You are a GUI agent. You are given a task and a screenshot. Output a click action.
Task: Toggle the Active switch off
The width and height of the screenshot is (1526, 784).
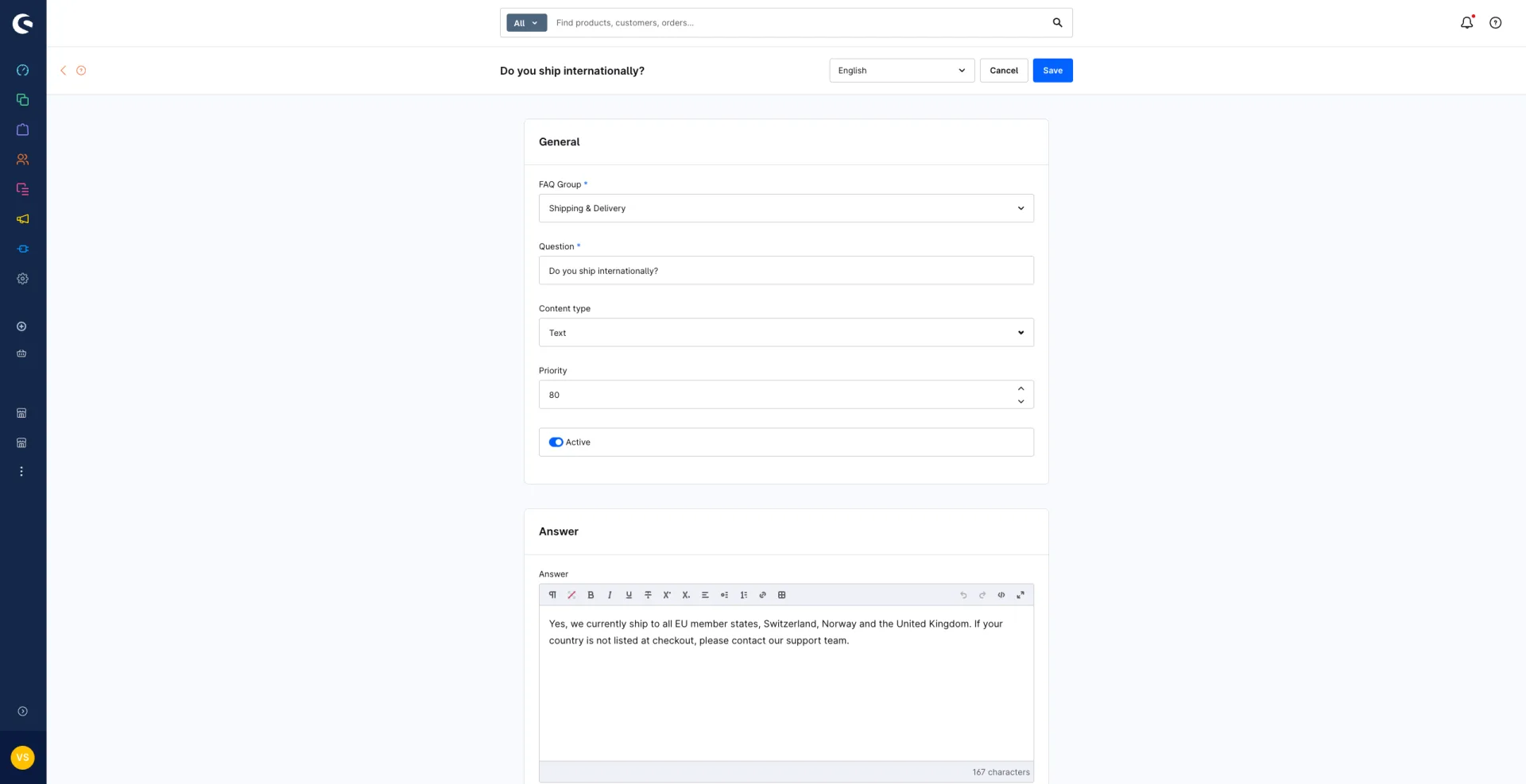tap(556, 442)
